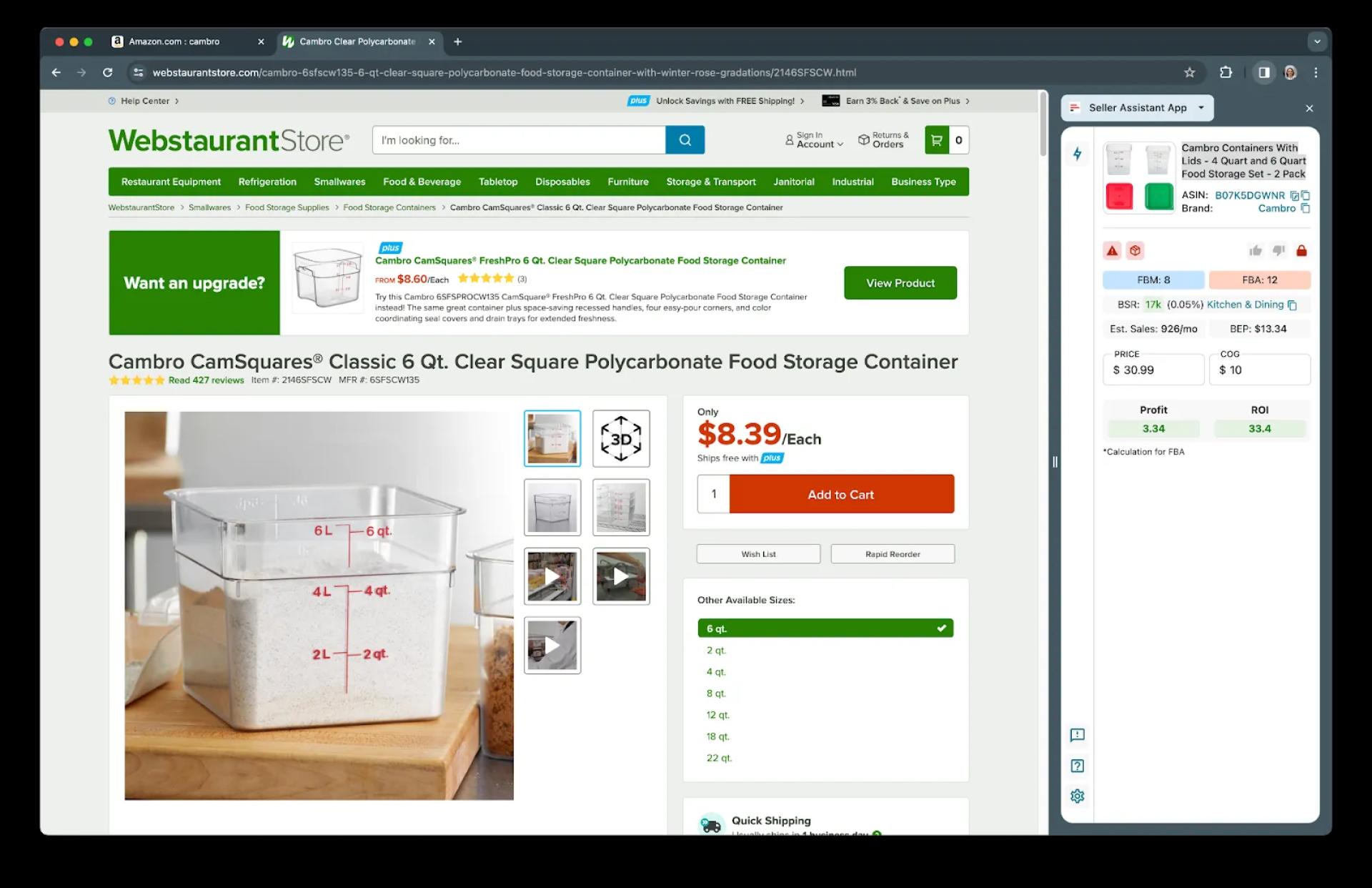This screenshot has width=1372, height=888.
Task: Copy the Cambro brand name
Action: (x=1306, y=209)
